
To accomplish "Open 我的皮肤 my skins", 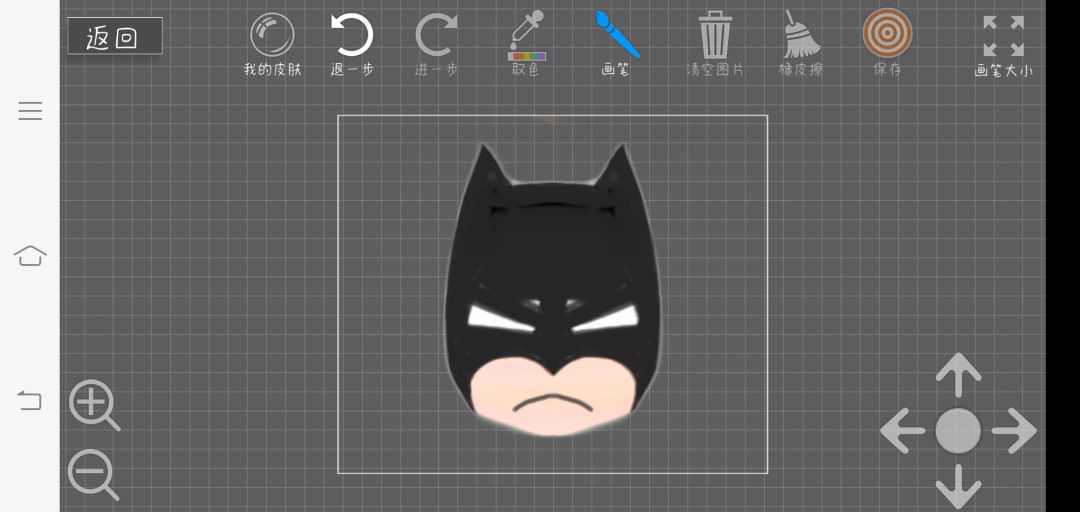I will pos(272,44).
